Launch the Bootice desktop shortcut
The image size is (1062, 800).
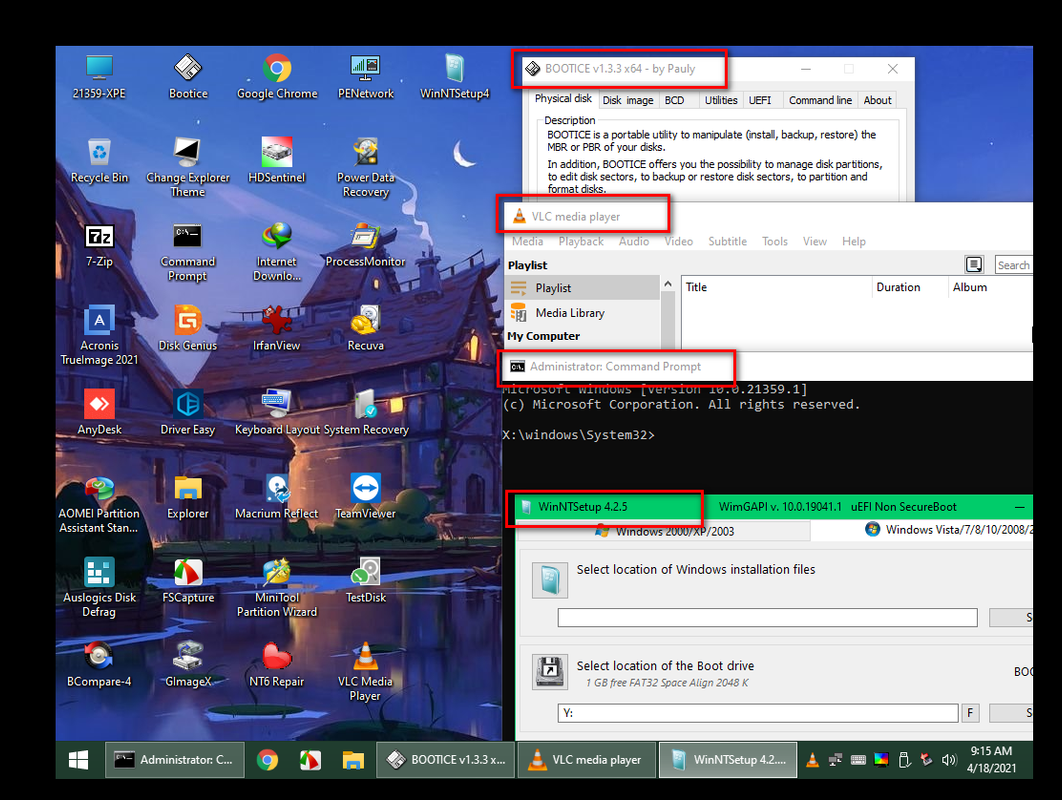tap(188, 77)
